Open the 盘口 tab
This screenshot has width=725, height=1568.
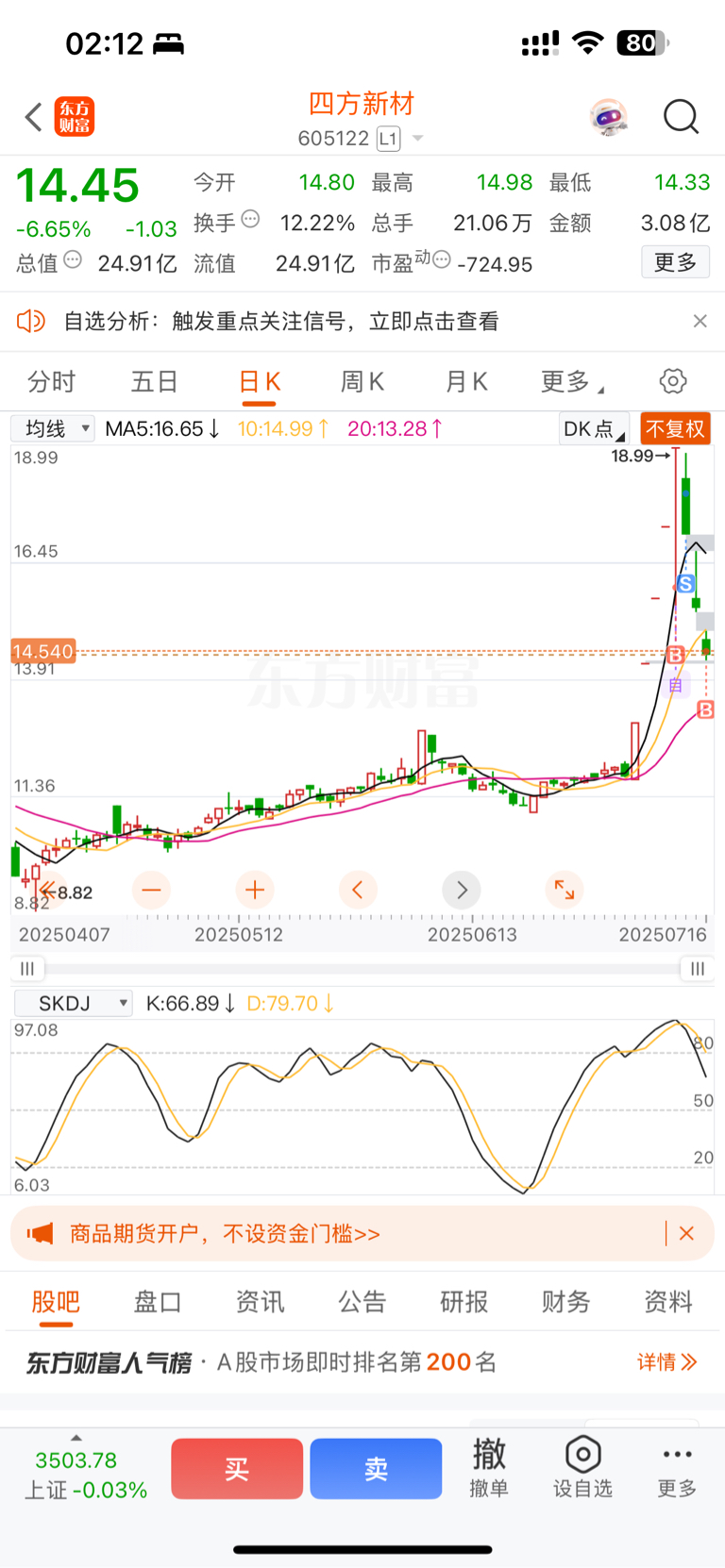pyautogui.click(x=157, y=1302)
